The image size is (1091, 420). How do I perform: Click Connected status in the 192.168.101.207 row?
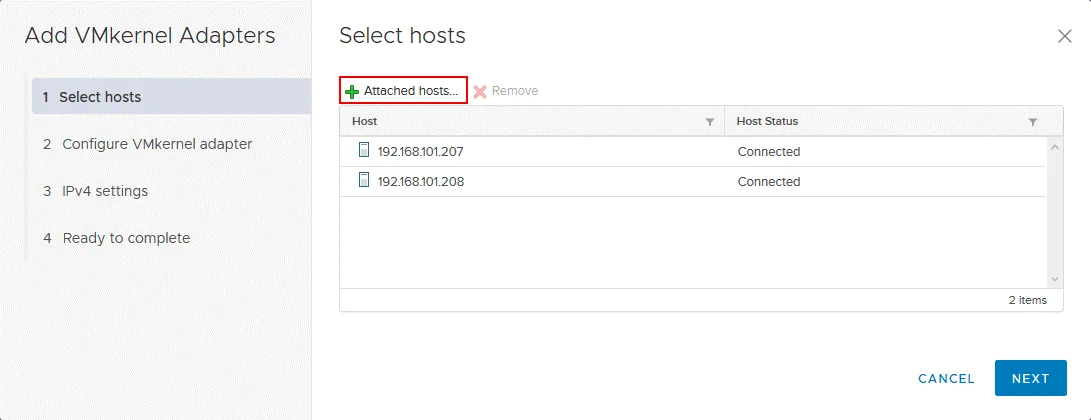768,152
